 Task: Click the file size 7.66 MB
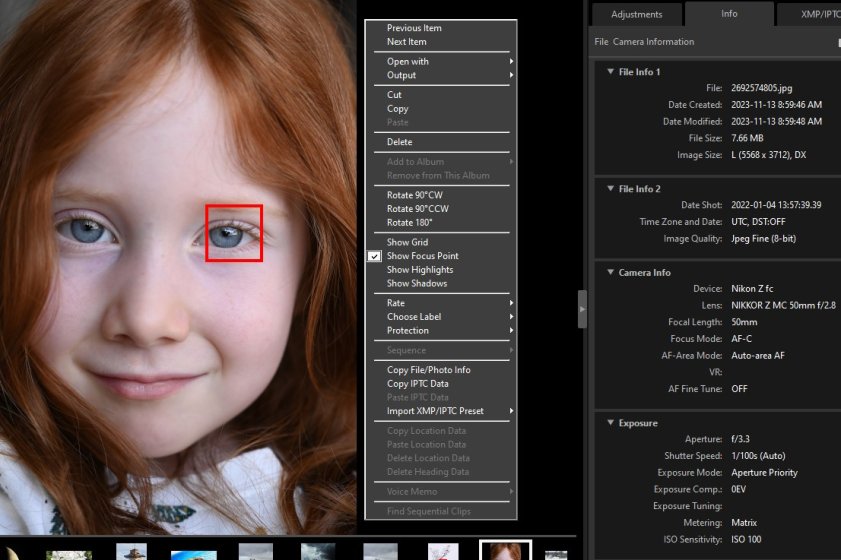747,138
